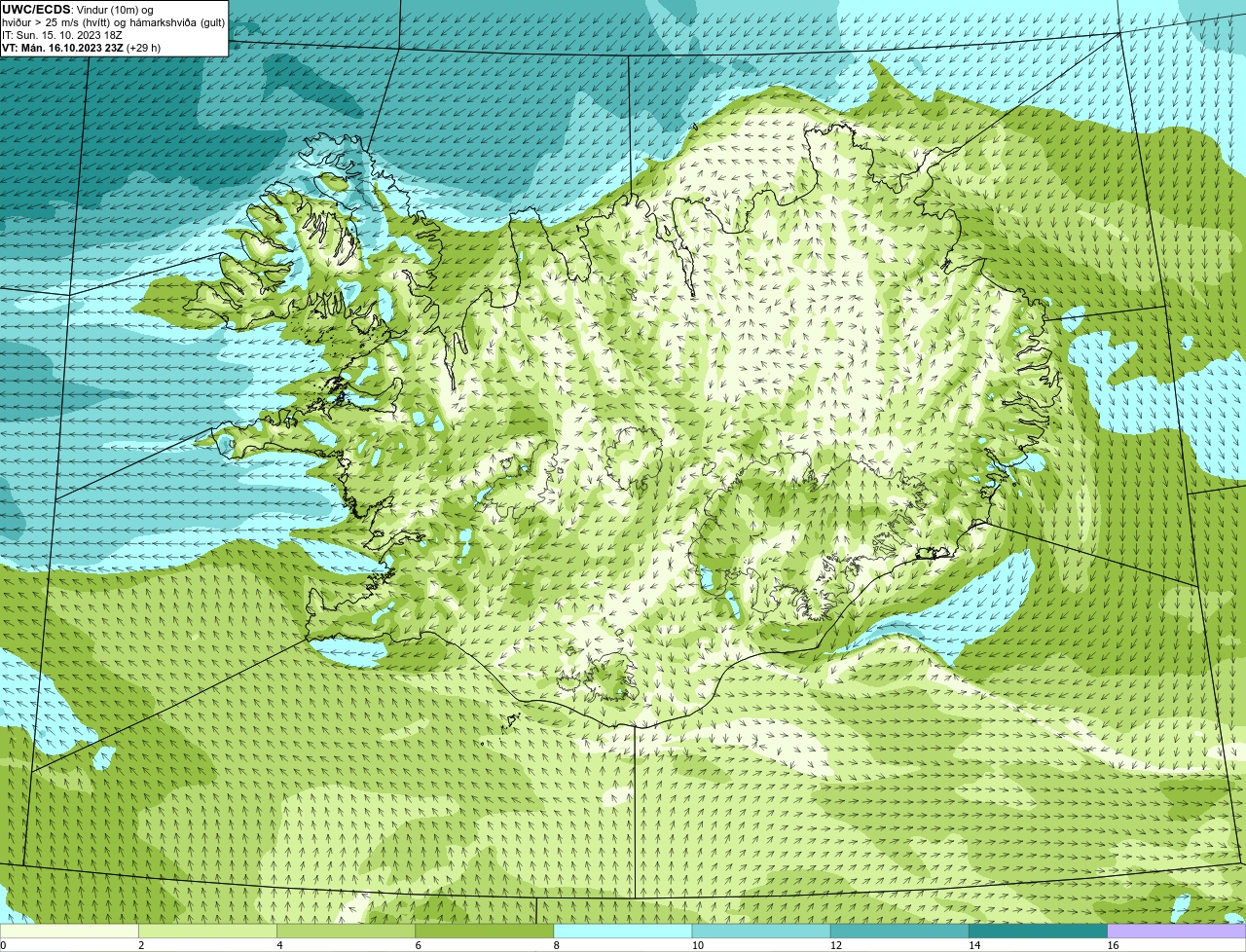The height and width of the screenshot is (952, 1246).
Task: Click the light green 2–4 m/s legend swatch
Action: point(207,932)
